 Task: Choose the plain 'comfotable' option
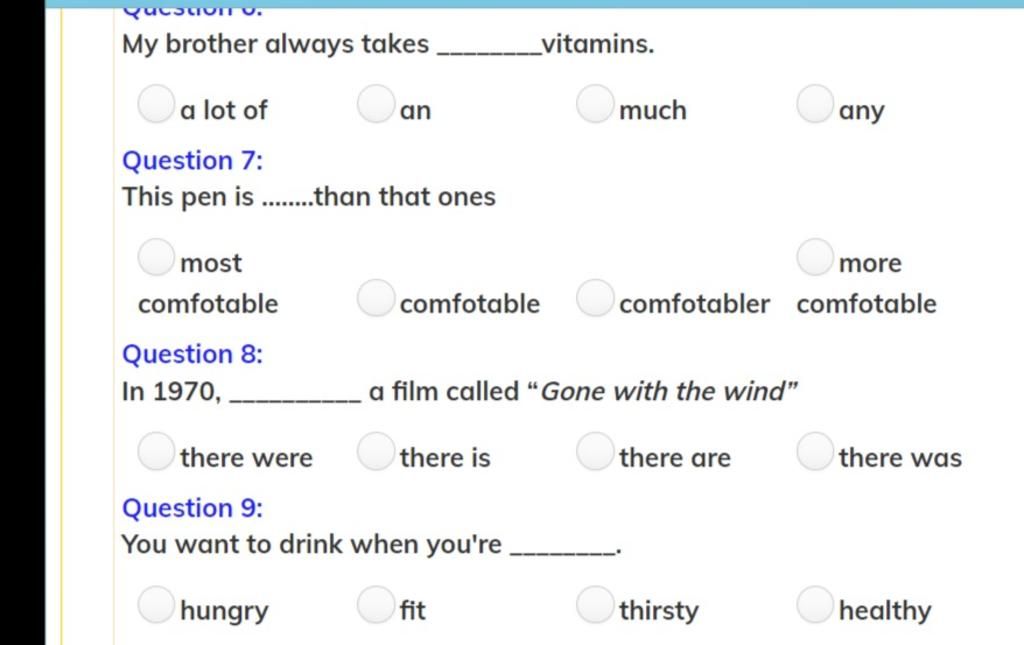point(376,298)
